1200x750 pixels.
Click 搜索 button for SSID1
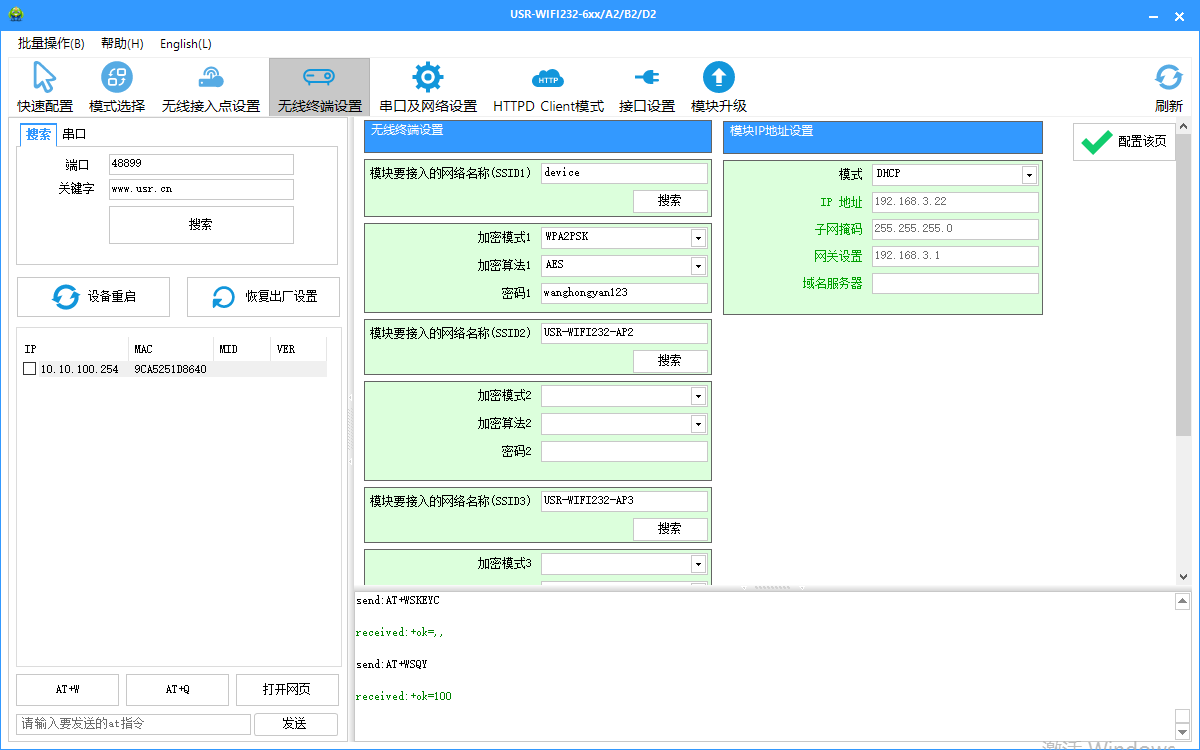670,201
